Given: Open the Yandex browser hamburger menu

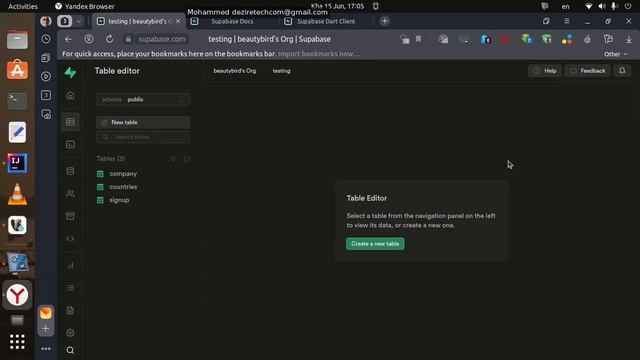Looking at the screenshot, I should (567, 21).
